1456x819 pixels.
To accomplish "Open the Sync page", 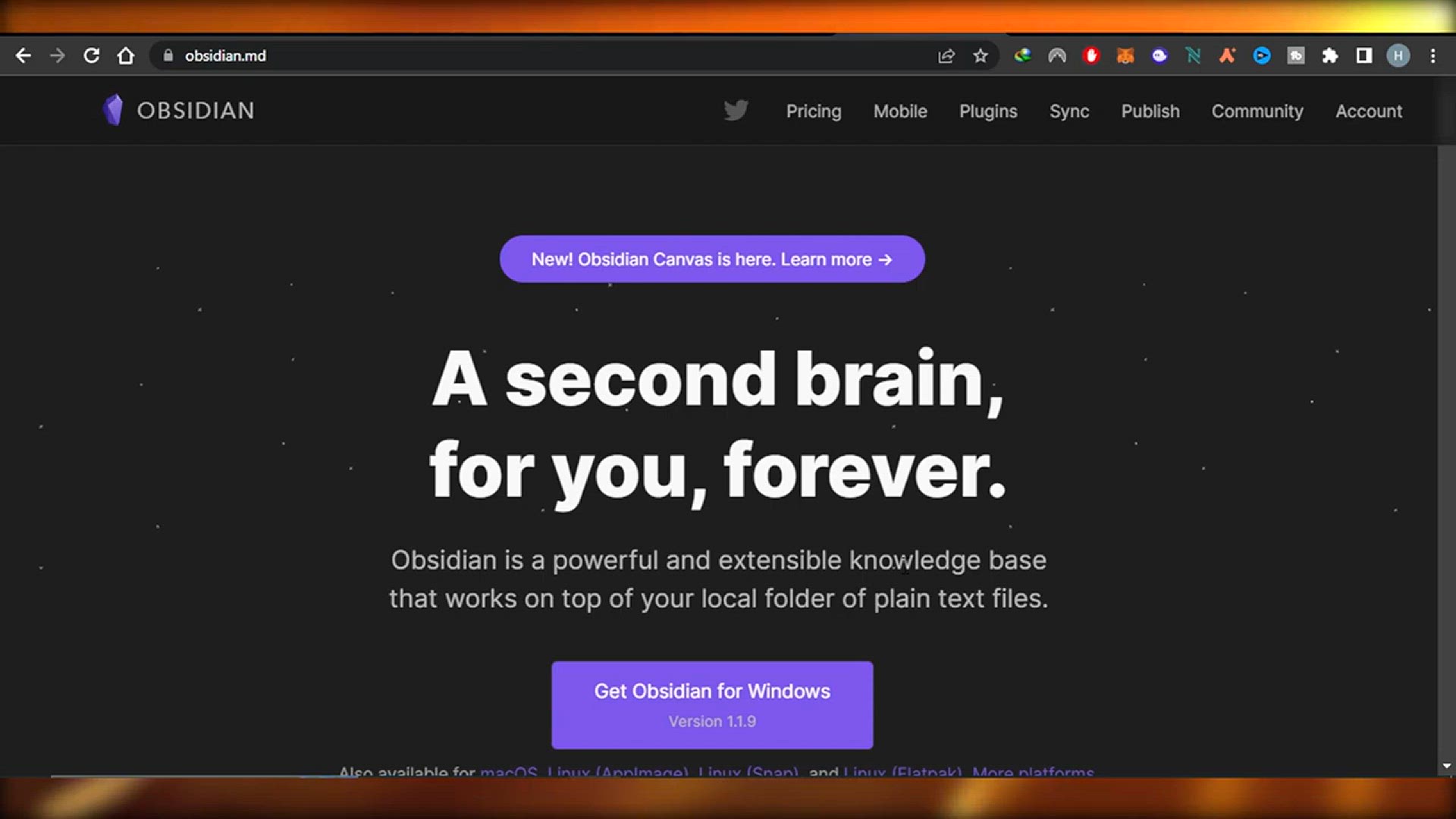I will [x=1069, y=111].
